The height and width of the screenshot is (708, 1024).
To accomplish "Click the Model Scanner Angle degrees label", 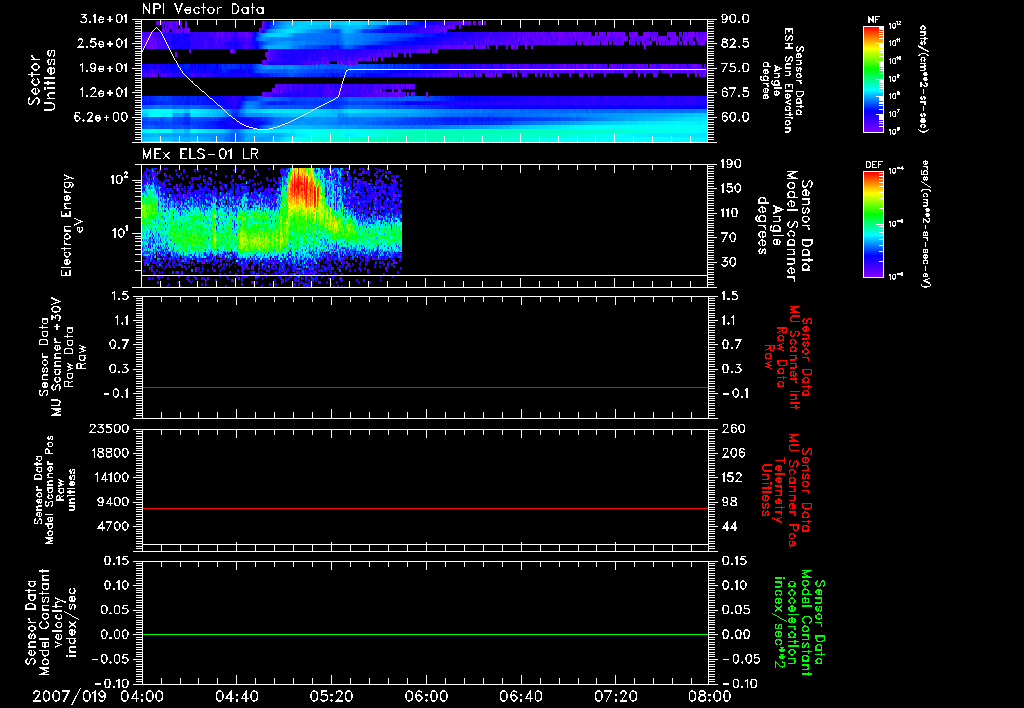I will point(785,226).
